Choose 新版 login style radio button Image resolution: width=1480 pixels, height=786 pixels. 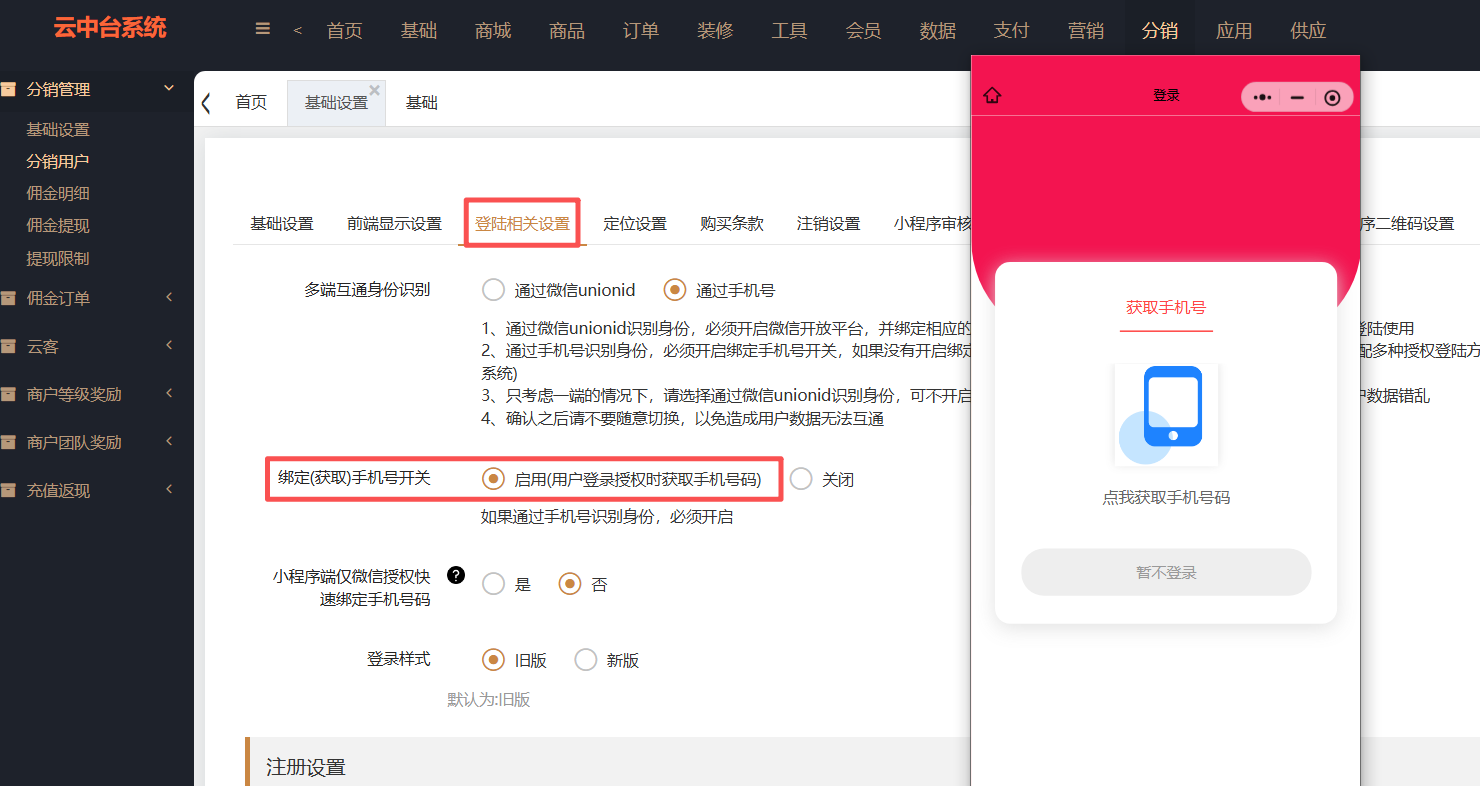point(586,660)
